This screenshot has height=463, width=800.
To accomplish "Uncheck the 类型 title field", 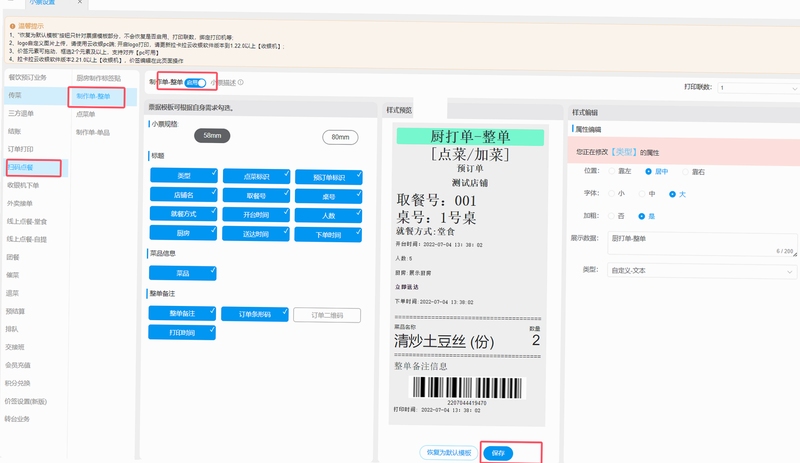I will tap(184, 176).
